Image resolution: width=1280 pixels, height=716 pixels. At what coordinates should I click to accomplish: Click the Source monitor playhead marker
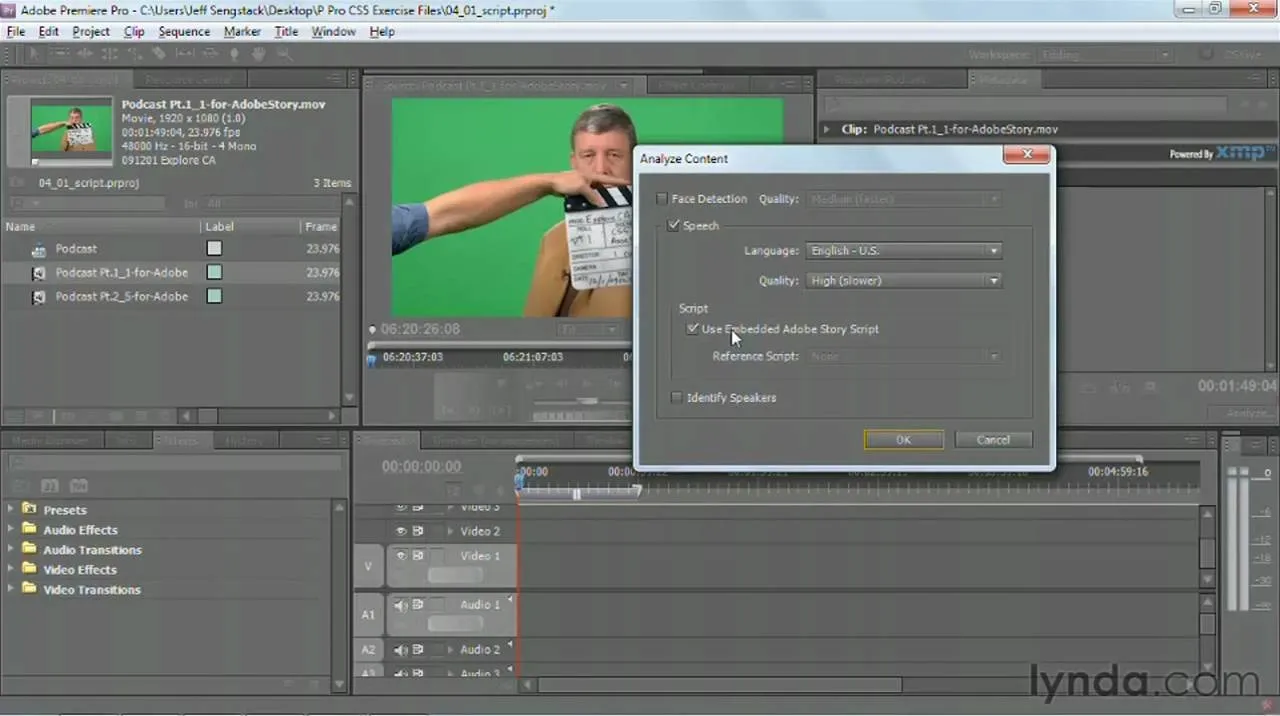coord(372,360)
